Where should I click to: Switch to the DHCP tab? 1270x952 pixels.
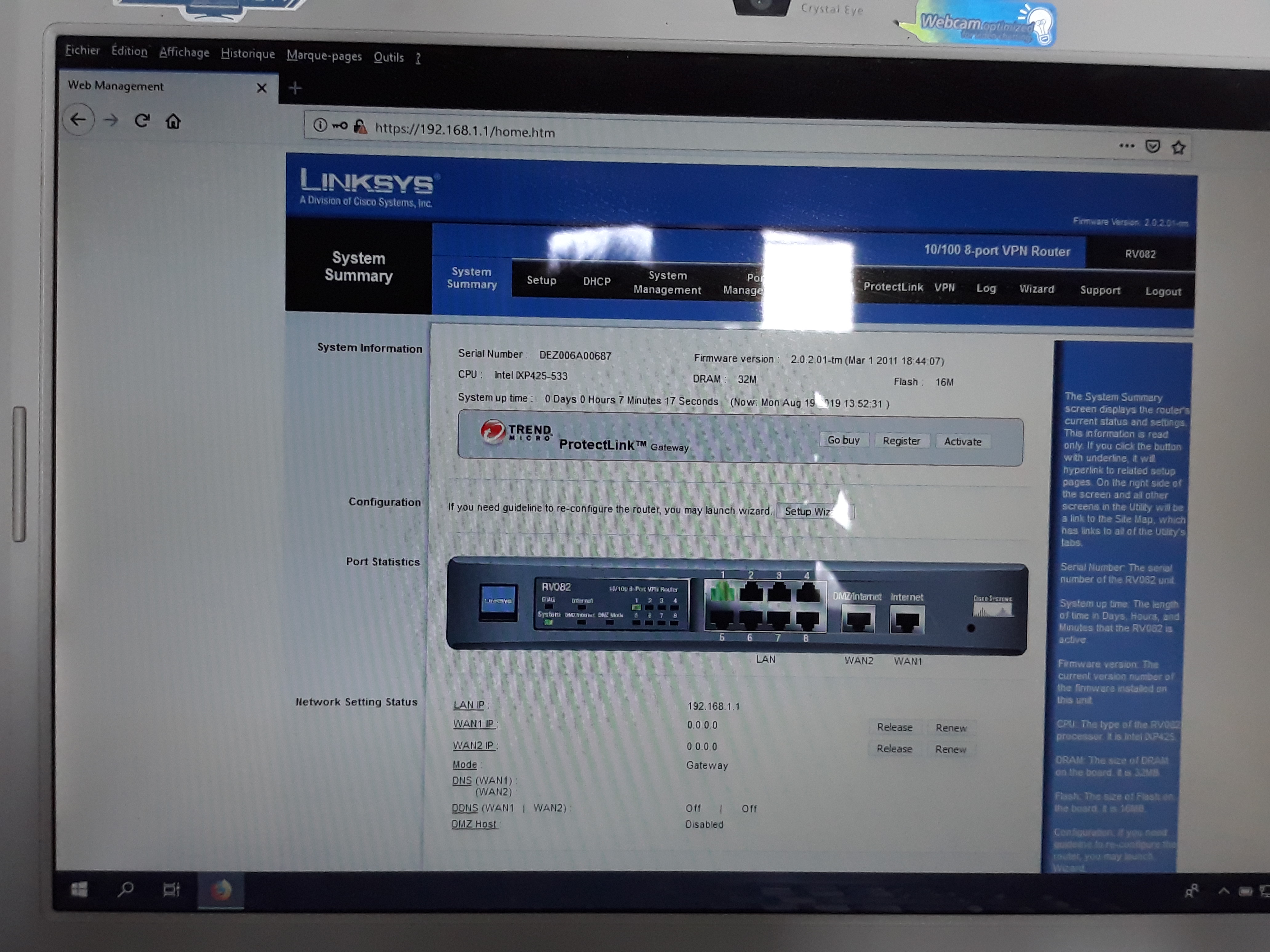[x=597, y=281]
